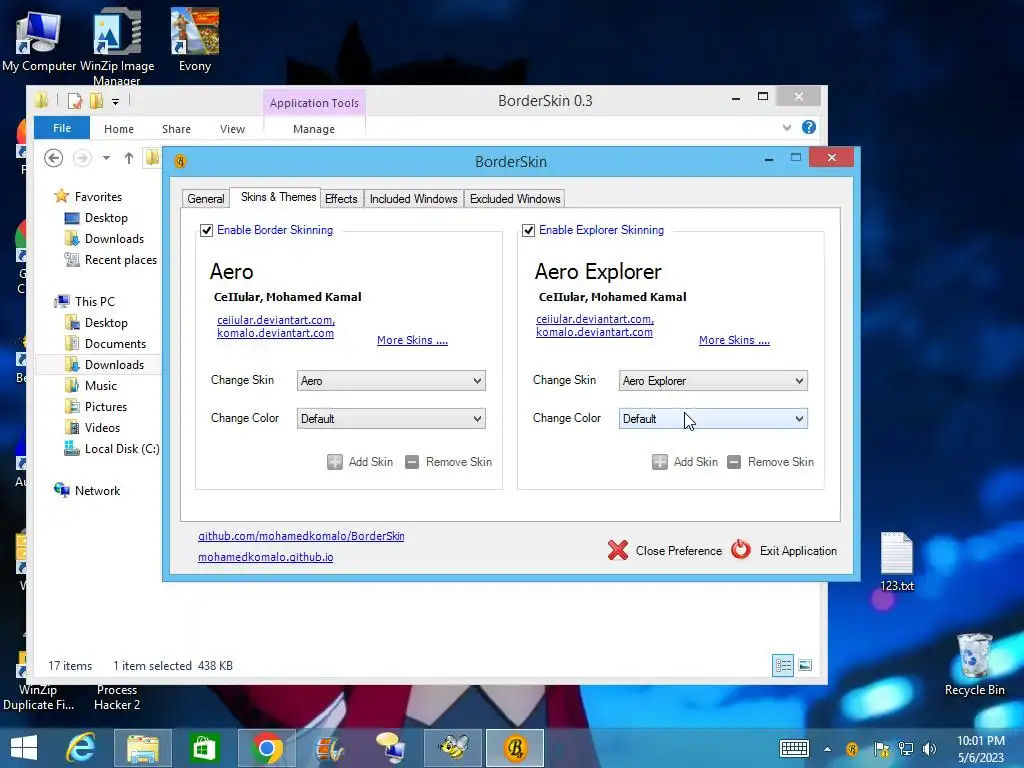1024x768 pixels.
Task: Enable Border Skinning checkbox toggle
Action: pyautogui.click(x=206, y=230)
